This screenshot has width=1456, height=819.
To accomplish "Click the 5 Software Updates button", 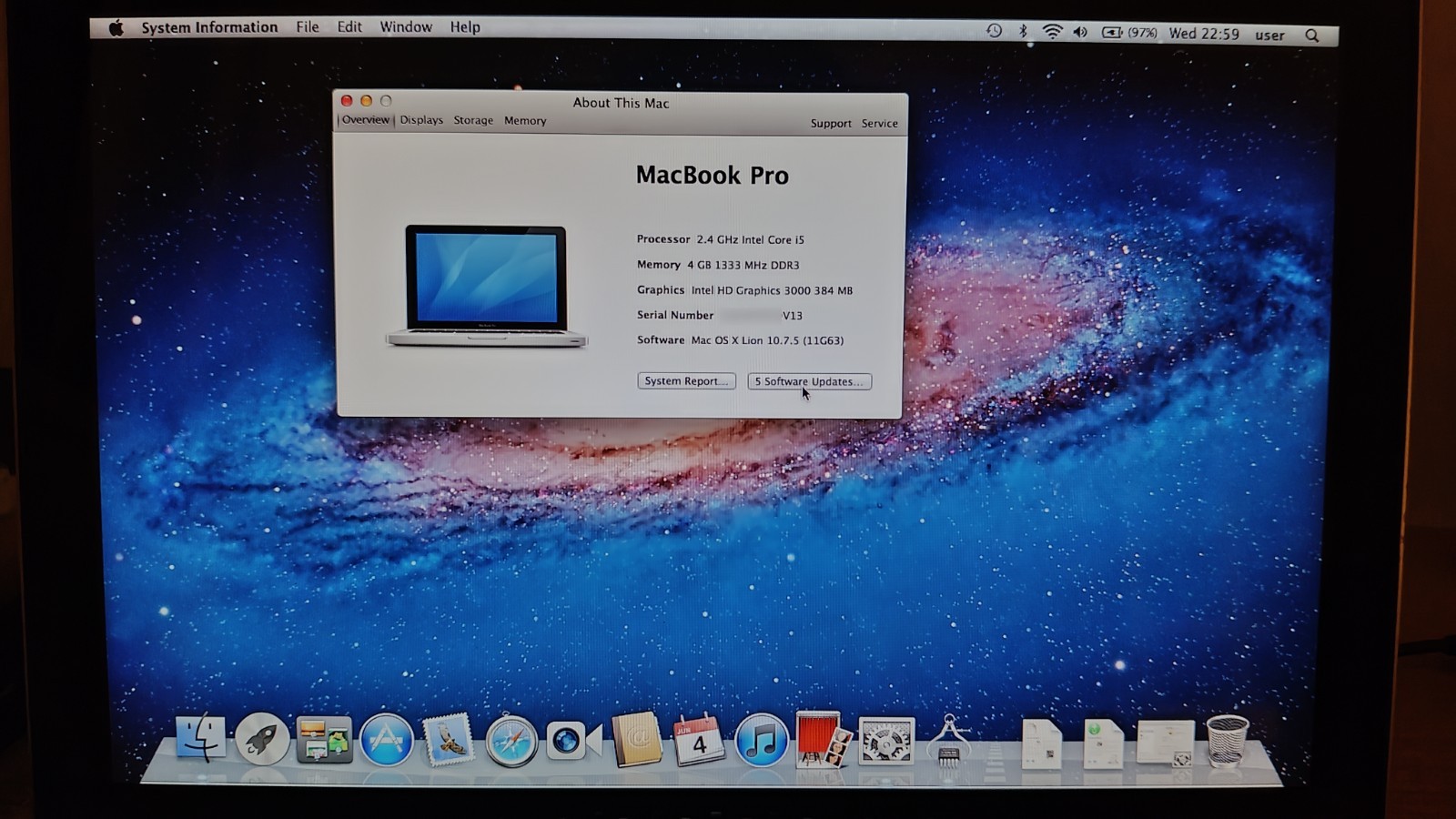I will (x=810, y=381).
